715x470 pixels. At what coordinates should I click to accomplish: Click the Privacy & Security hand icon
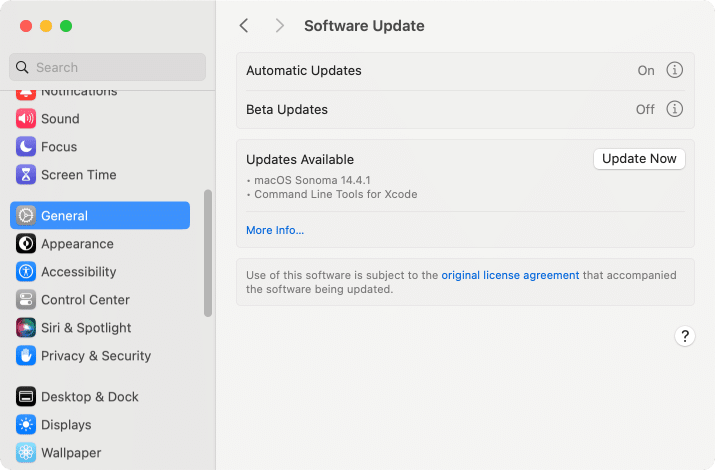point(26,356)
